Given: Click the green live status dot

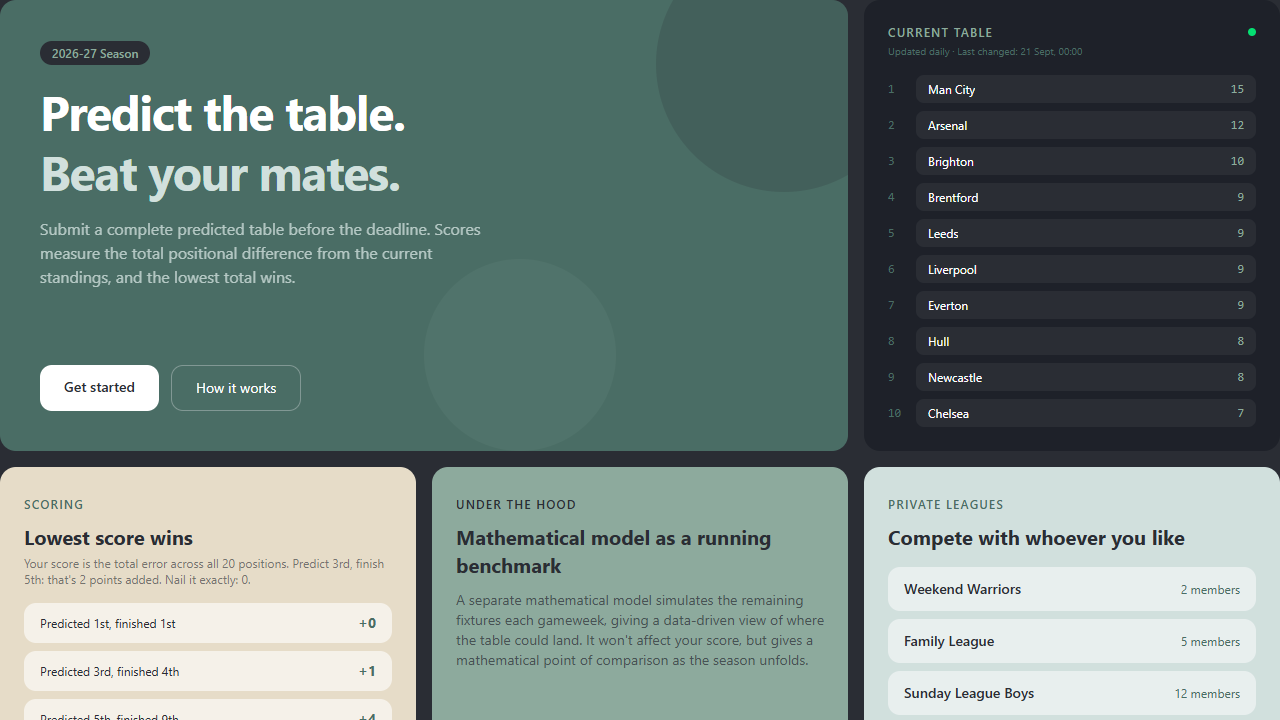Looking at the screenshot, I should (1251, 32).
